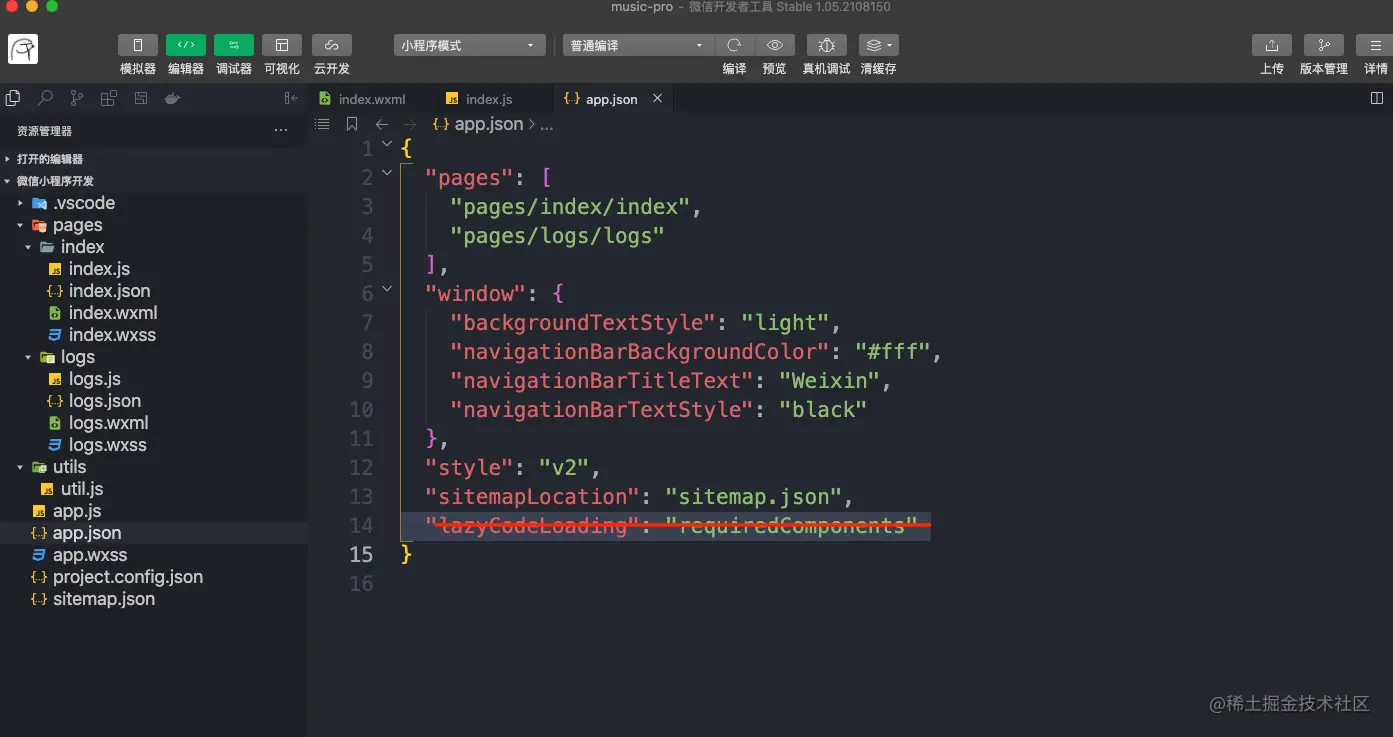Open the 可视化 visual editor
Screen dimensions: 1393x737
(282, 45)
